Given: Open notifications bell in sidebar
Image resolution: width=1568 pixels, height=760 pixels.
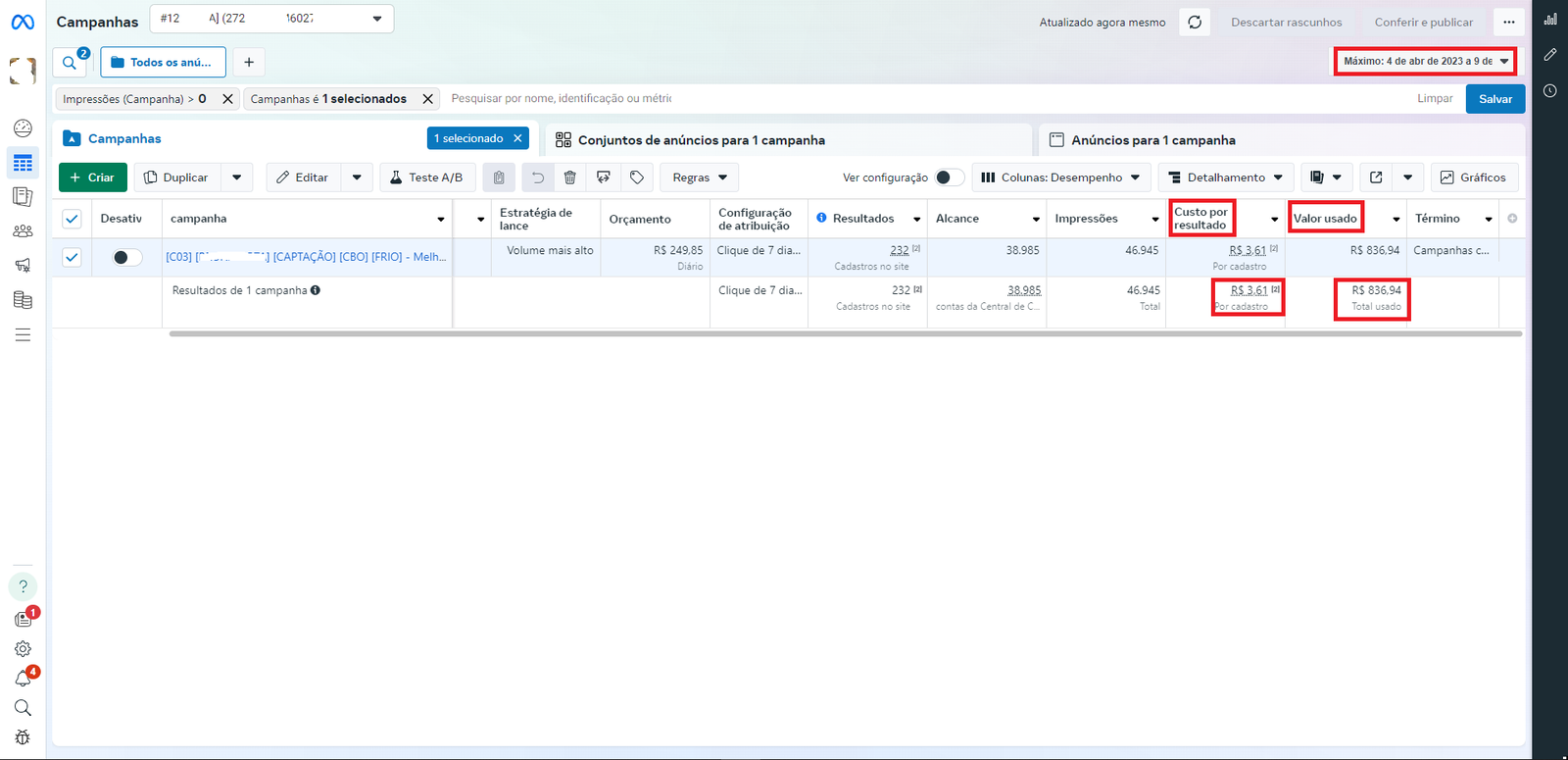Looking at the screenshot, I should point(23,679).
